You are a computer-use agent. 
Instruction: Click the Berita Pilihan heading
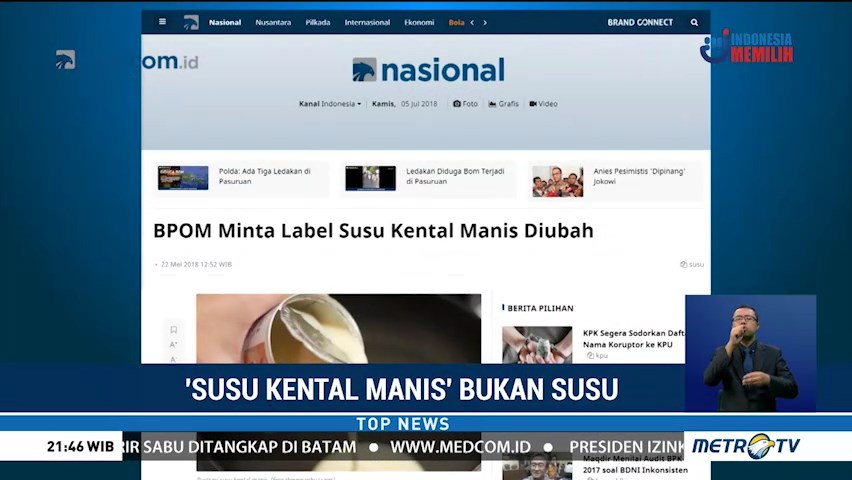(x=540, y=308)
